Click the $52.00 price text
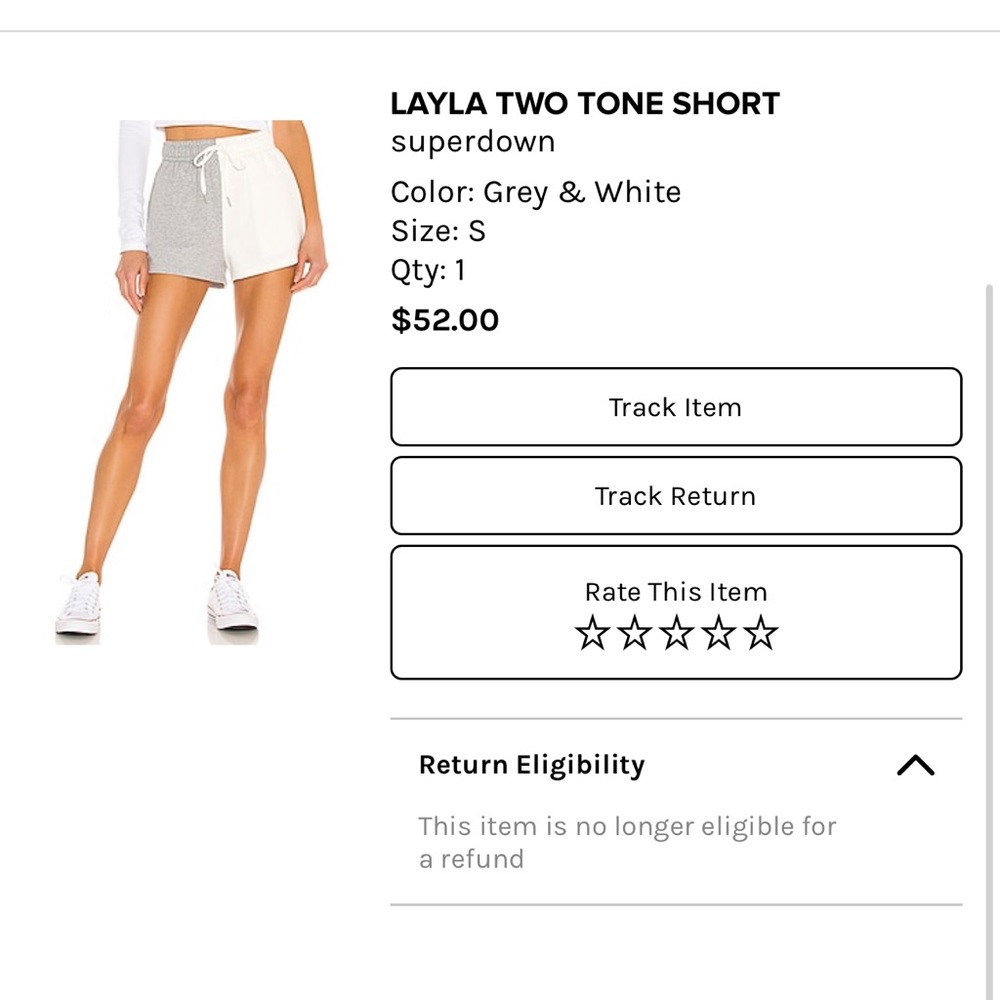This screenshot has height=1000, width=1000. (x=444, y=319)
